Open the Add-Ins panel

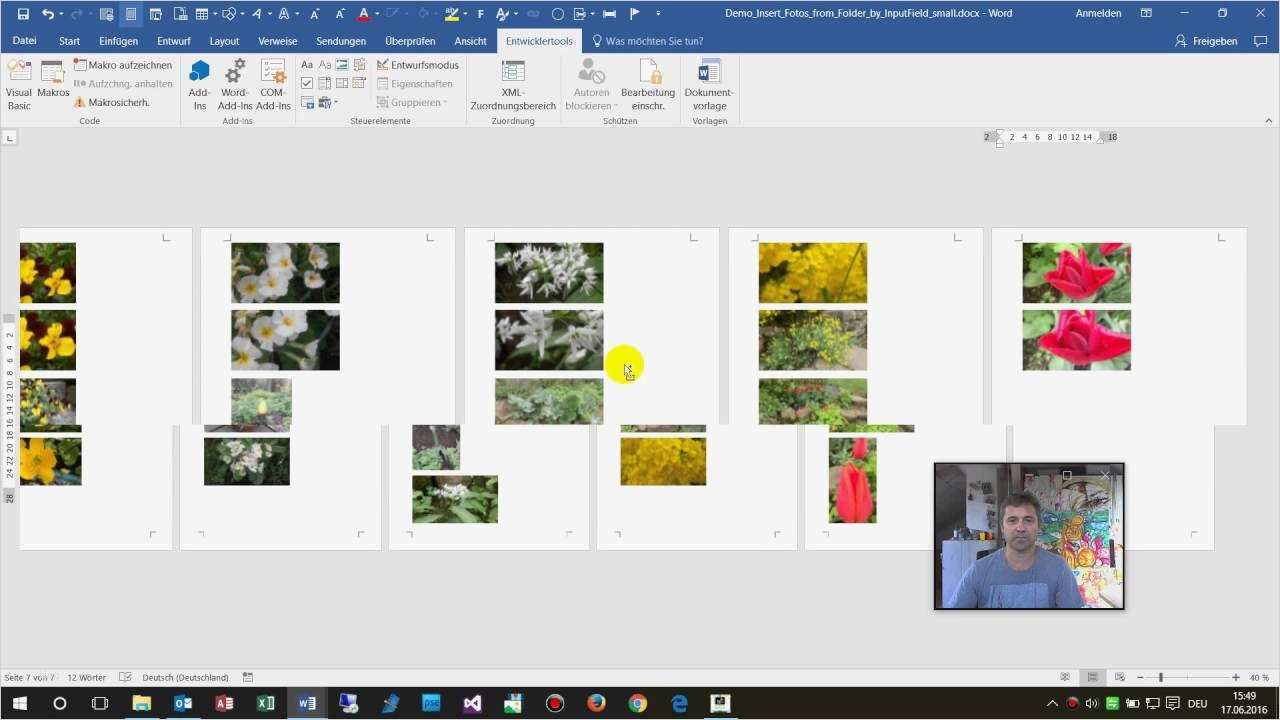pos(199,85)
